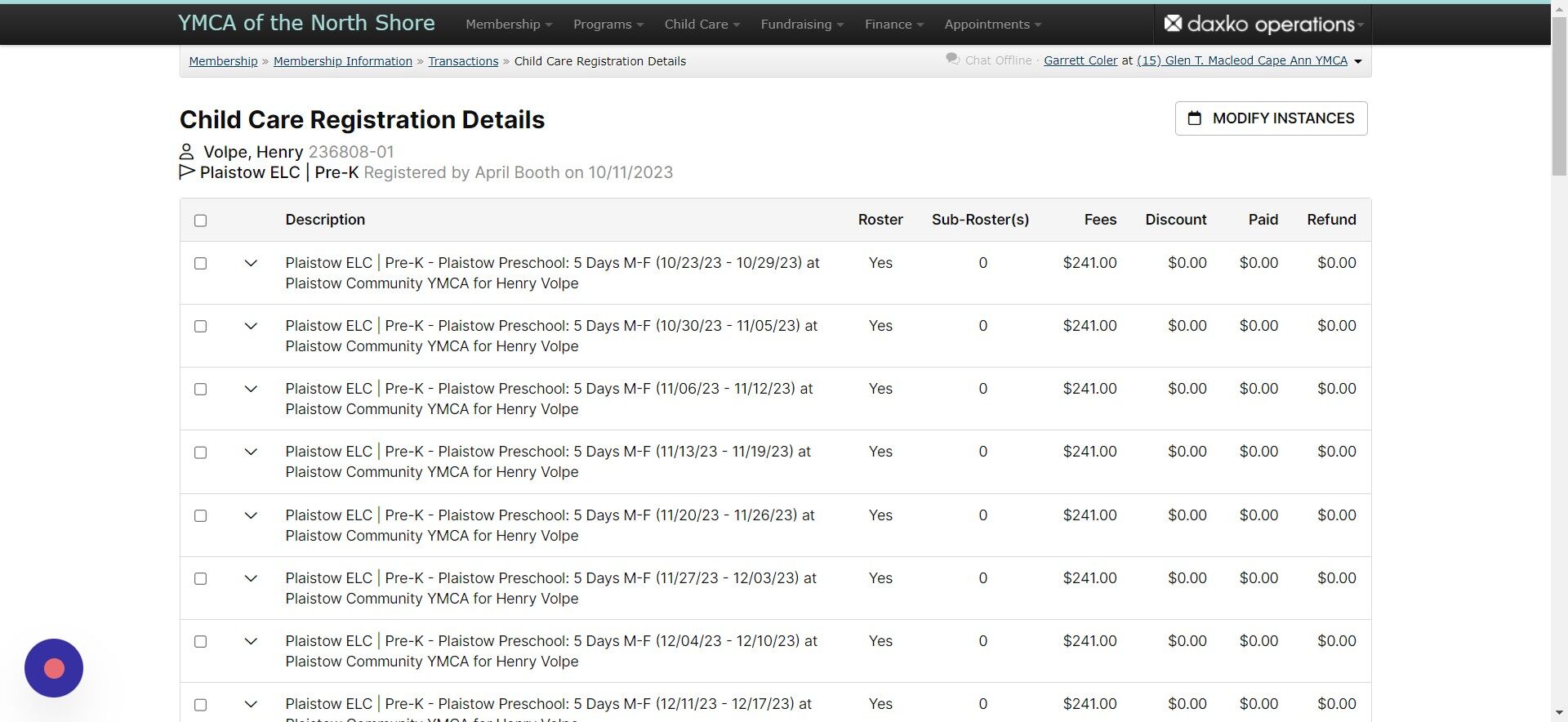Check the box for the 12/11/23 - 12/17/23 row

(201, 705)
